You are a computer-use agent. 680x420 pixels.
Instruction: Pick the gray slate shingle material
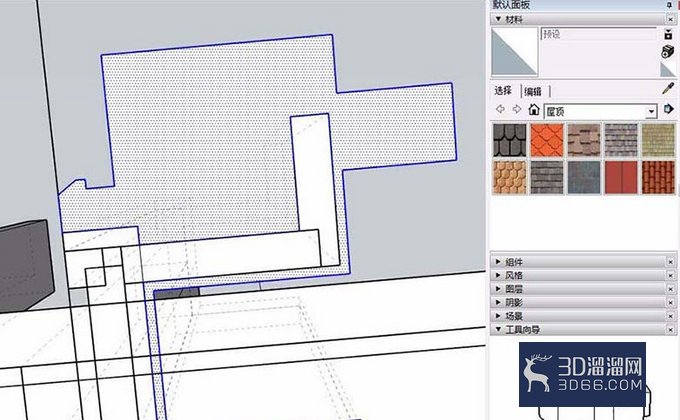click(x=547, y=177)
